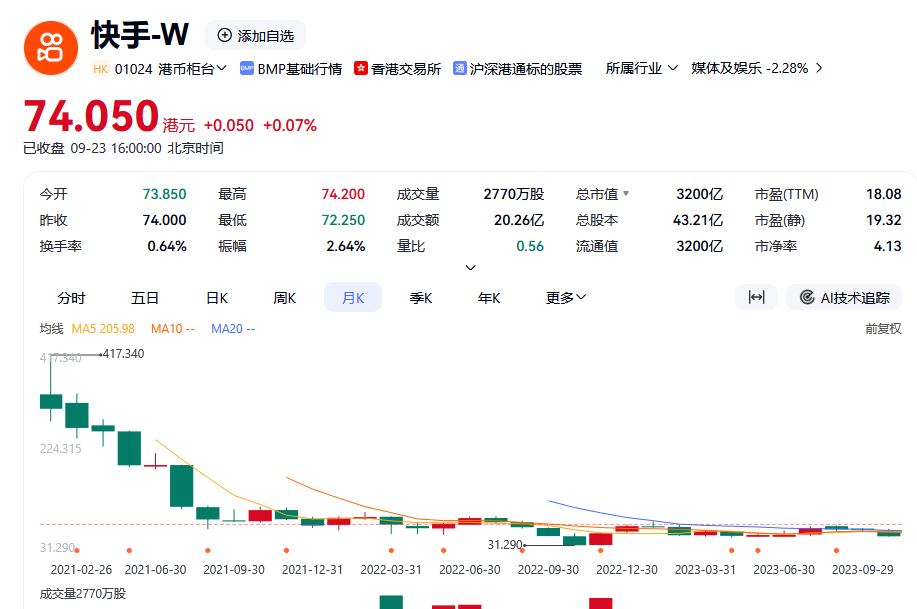Viewport: 917px width, 609px height.
Task: Toggle MA10 moving average line
Action: [173, 329]
